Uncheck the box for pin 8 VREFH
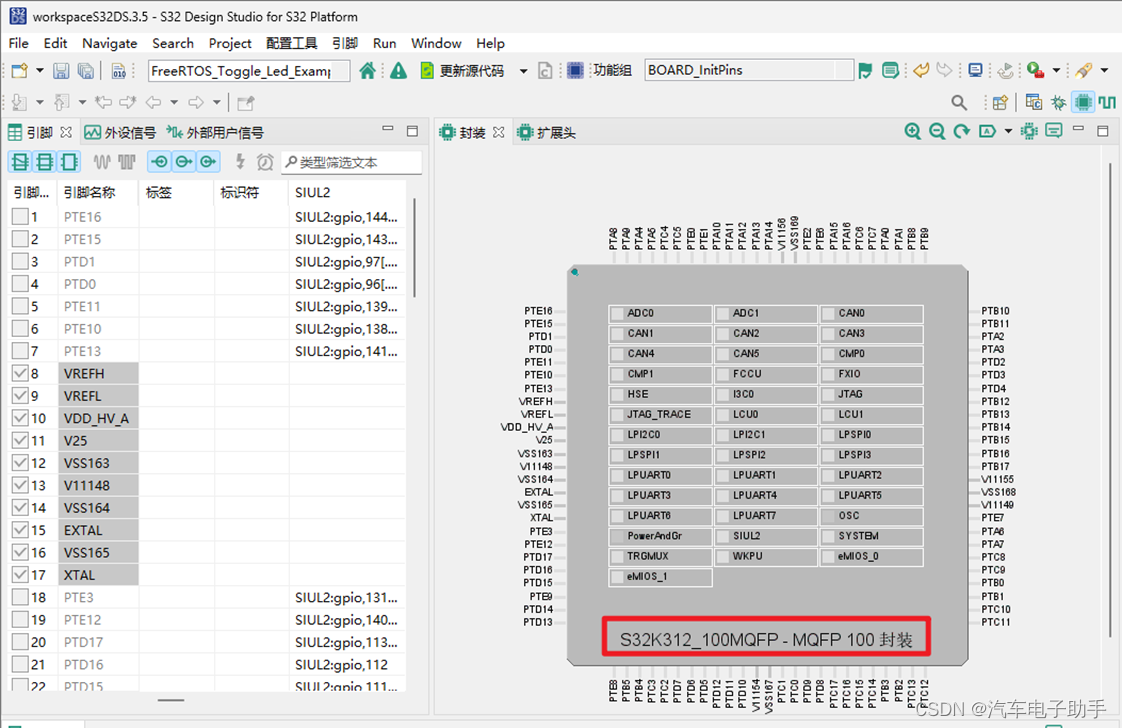 pos(20,373)
